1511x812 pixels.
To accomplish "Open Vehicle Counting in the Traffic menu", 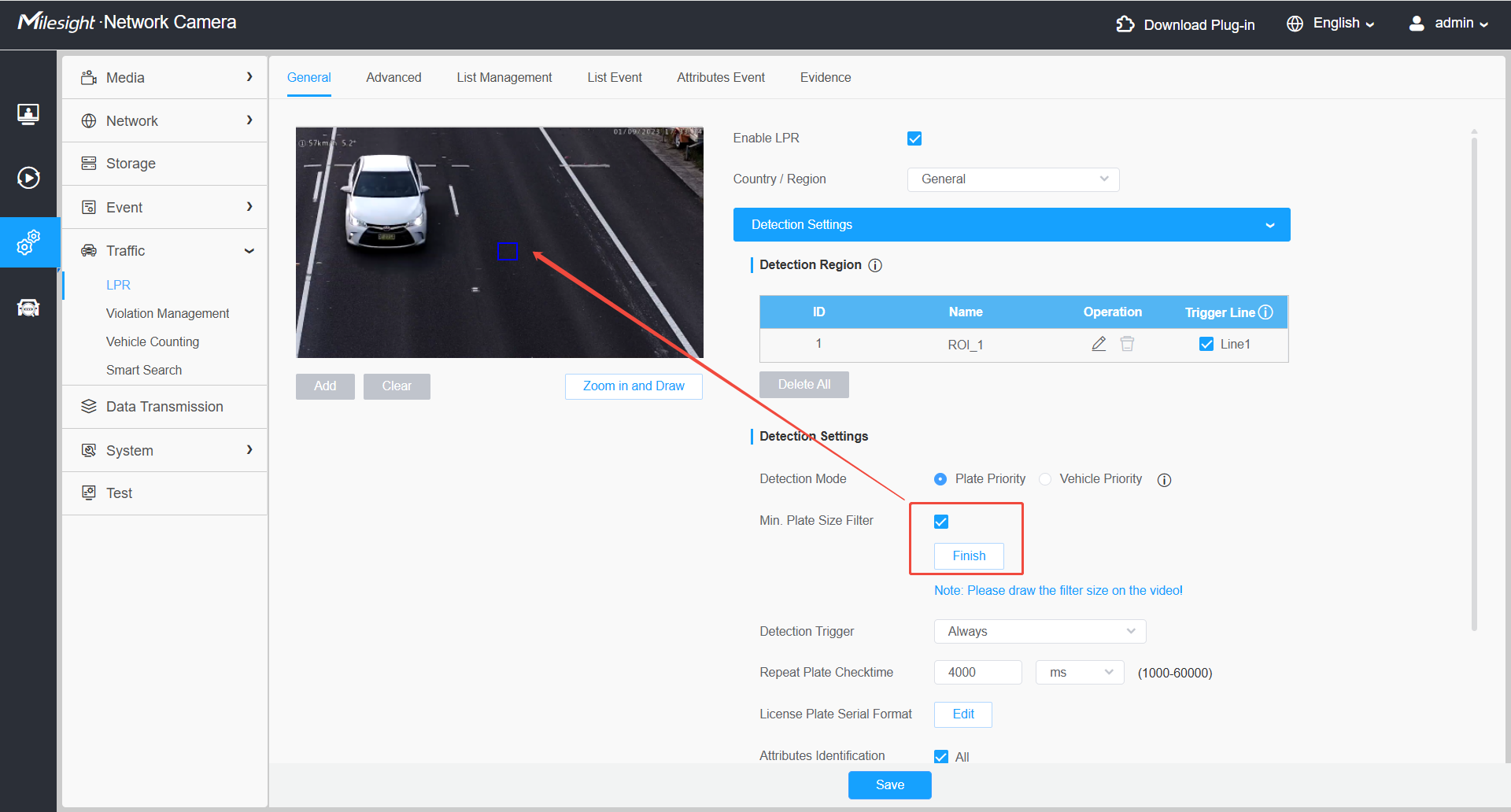I will click(x=153, y=341).
